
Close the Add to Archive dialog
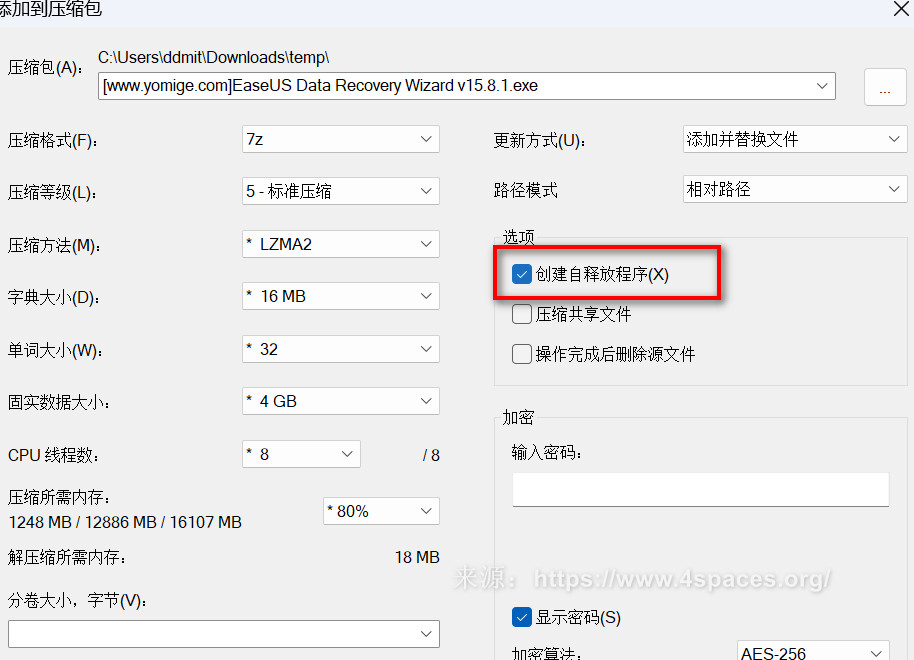pos(899,9)
